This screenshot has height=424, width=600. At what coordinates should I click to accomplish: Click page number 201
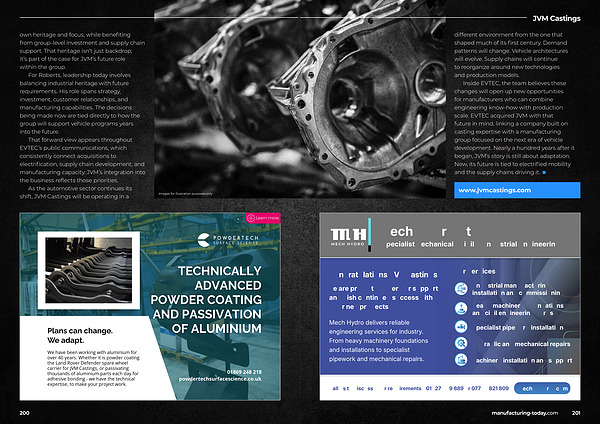[576, 413]
